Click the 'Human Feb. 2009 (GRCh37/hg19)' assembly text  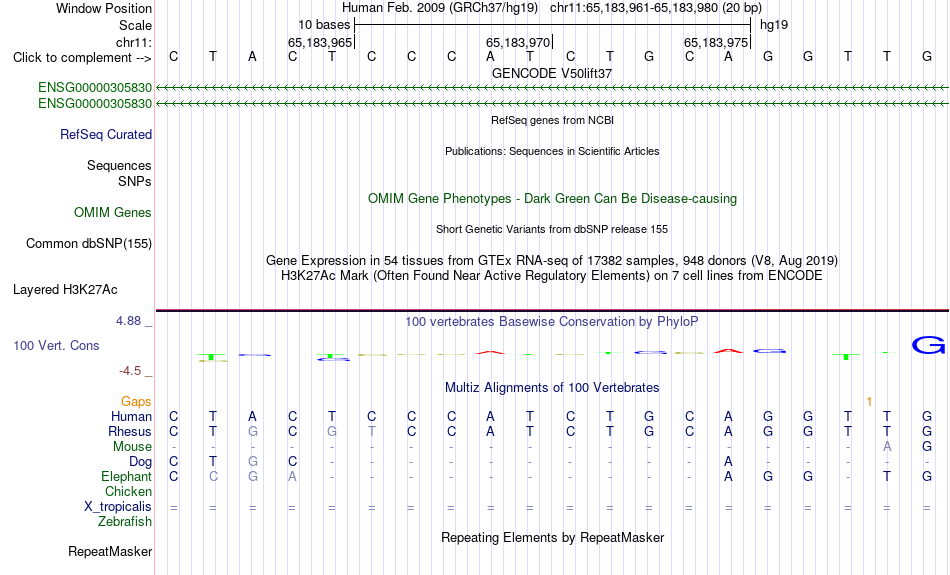[440, 8]
